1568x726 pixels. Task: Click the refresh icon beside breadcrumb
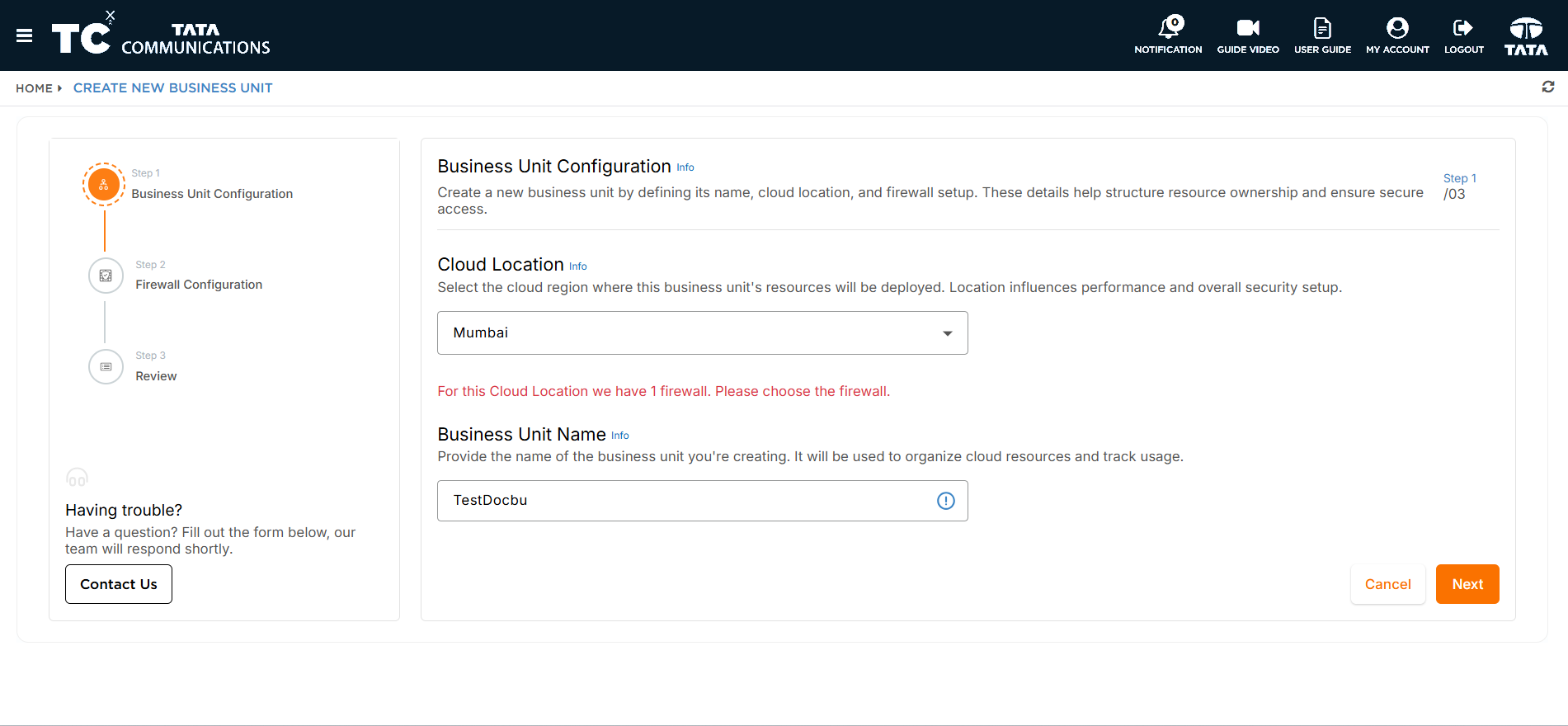point(1548,87)
